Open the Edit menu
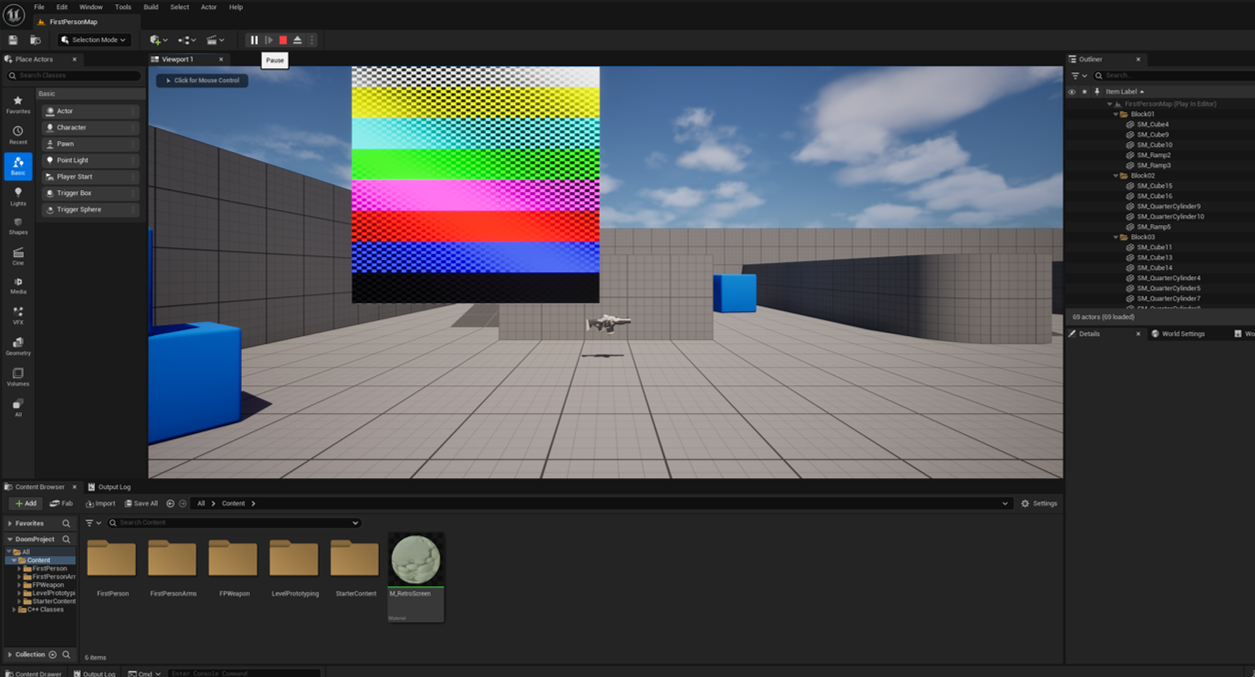 [x=62, y=7]
